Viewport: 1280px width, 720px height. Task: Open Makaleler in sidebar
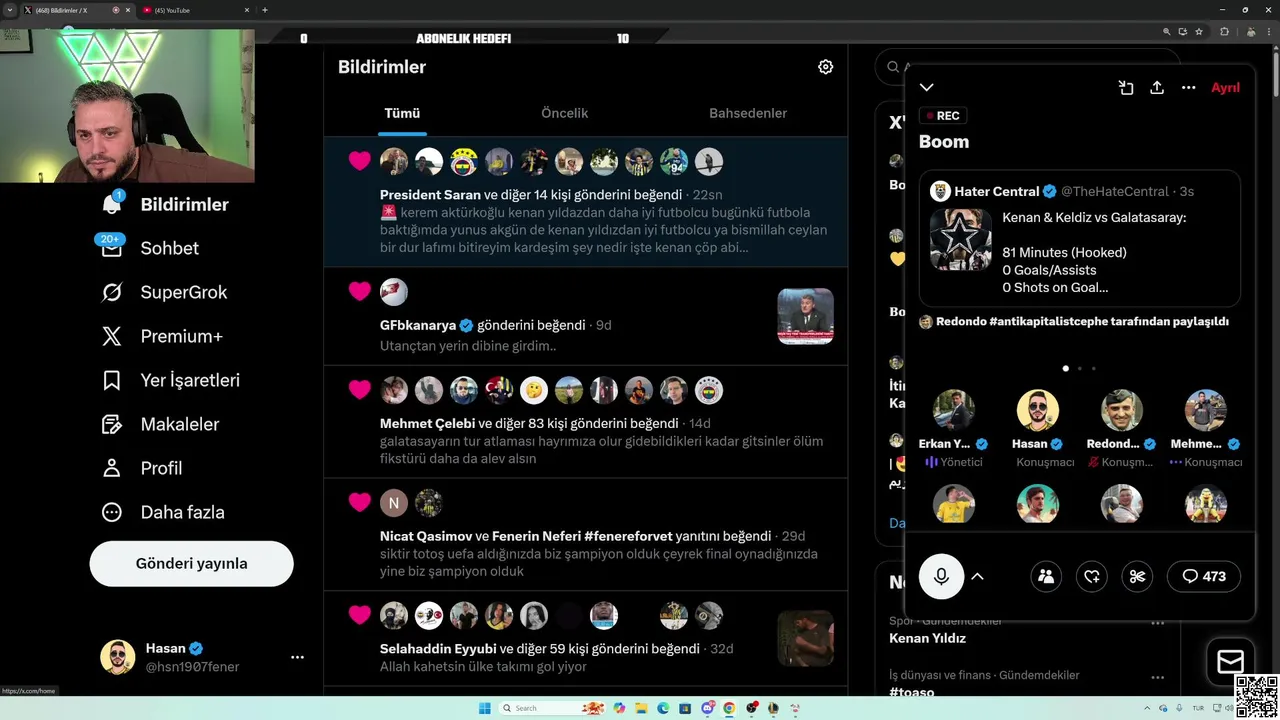click(160, 424)
